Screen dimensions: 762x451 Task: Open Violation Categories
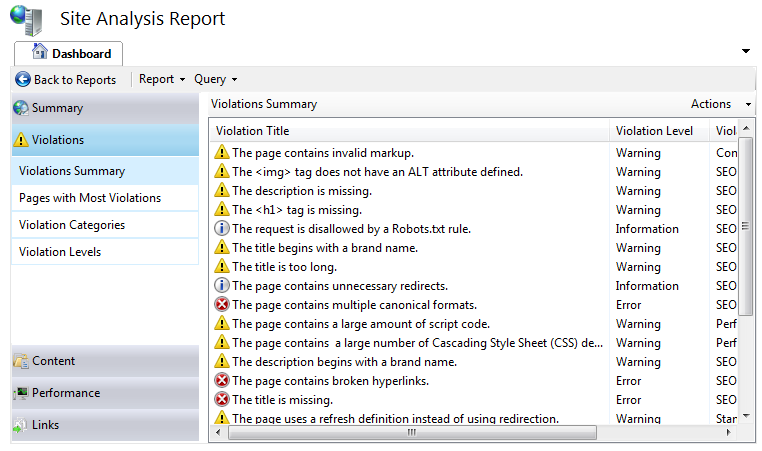point(105,225)
